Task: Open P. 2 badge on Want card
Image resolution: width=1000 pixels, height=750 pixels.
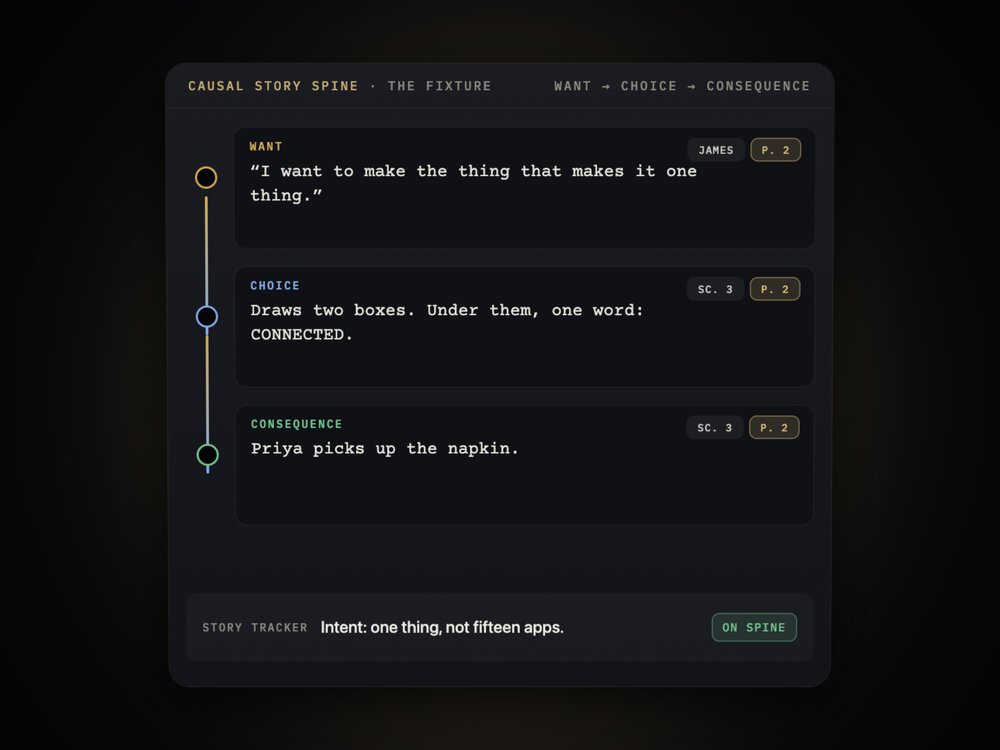Action: 775,150
